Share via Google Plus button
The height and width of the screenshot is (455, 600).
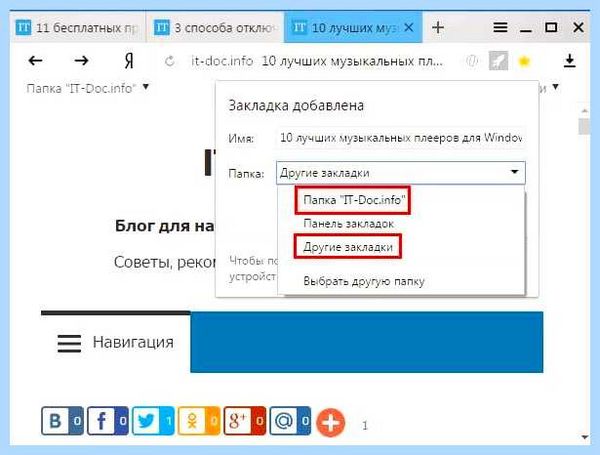[245, 421]
